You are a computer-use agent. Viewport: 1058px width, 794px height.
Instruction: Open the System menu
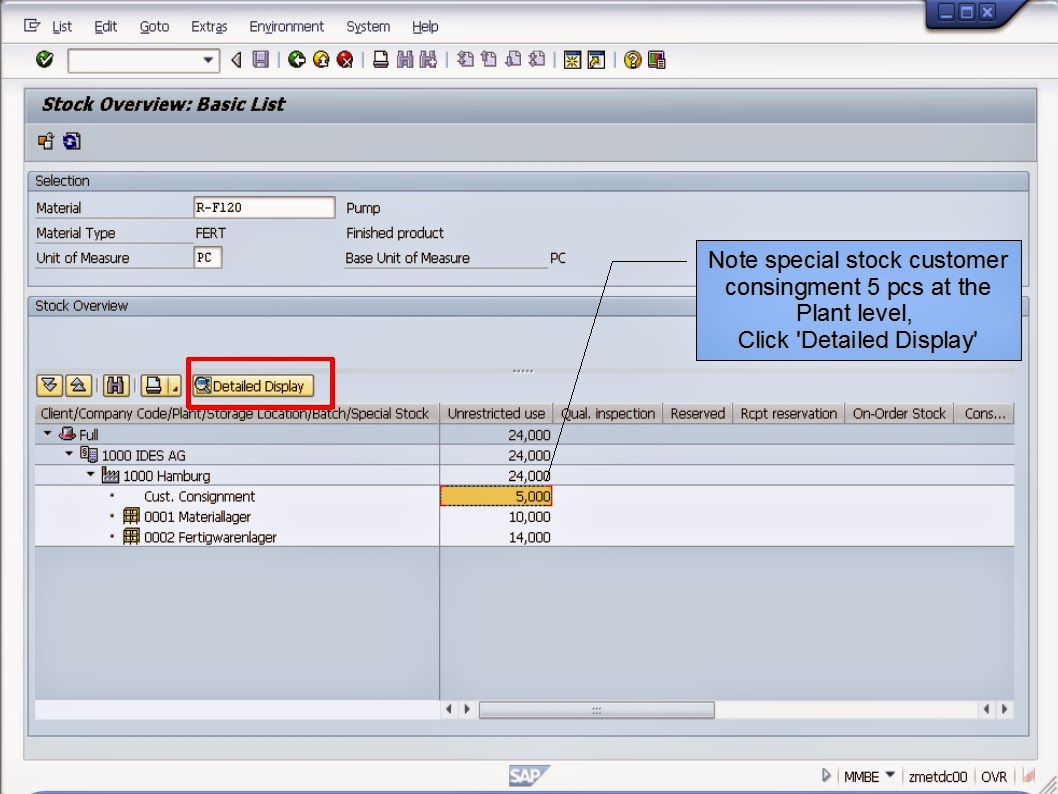(368, 26)
